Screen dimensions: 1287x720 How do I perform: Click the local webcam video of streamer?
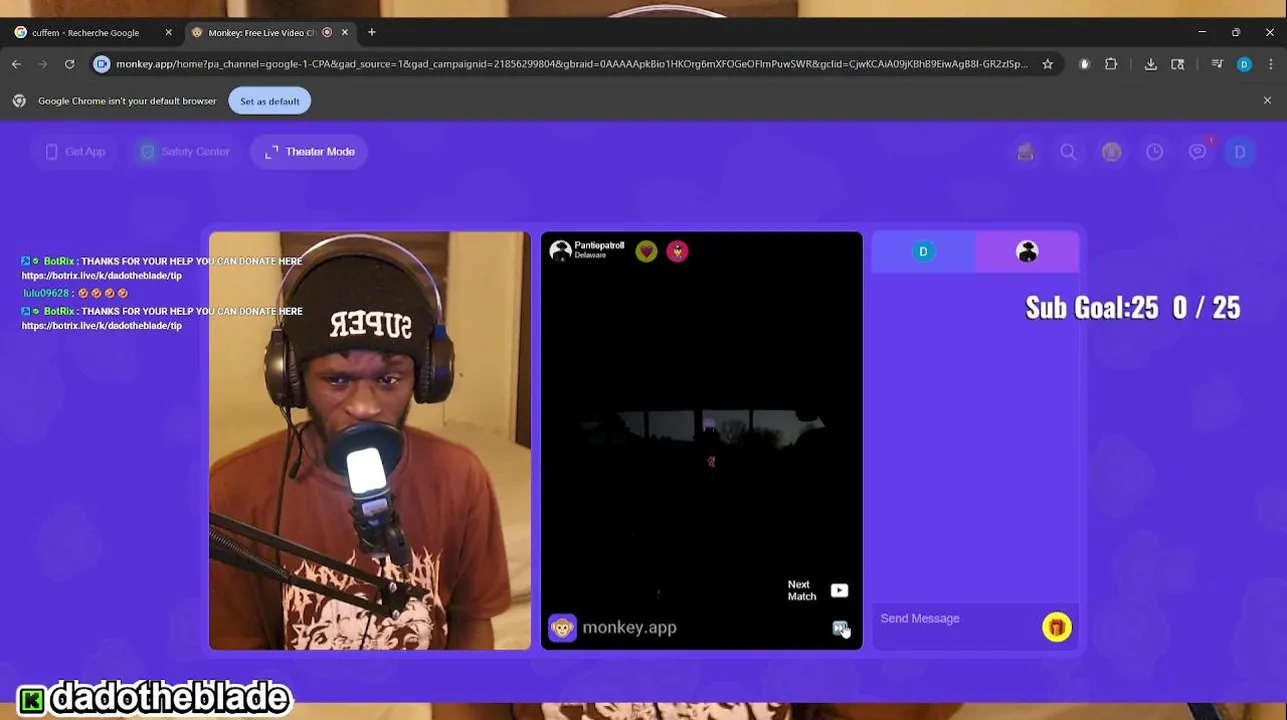(370, 441)
